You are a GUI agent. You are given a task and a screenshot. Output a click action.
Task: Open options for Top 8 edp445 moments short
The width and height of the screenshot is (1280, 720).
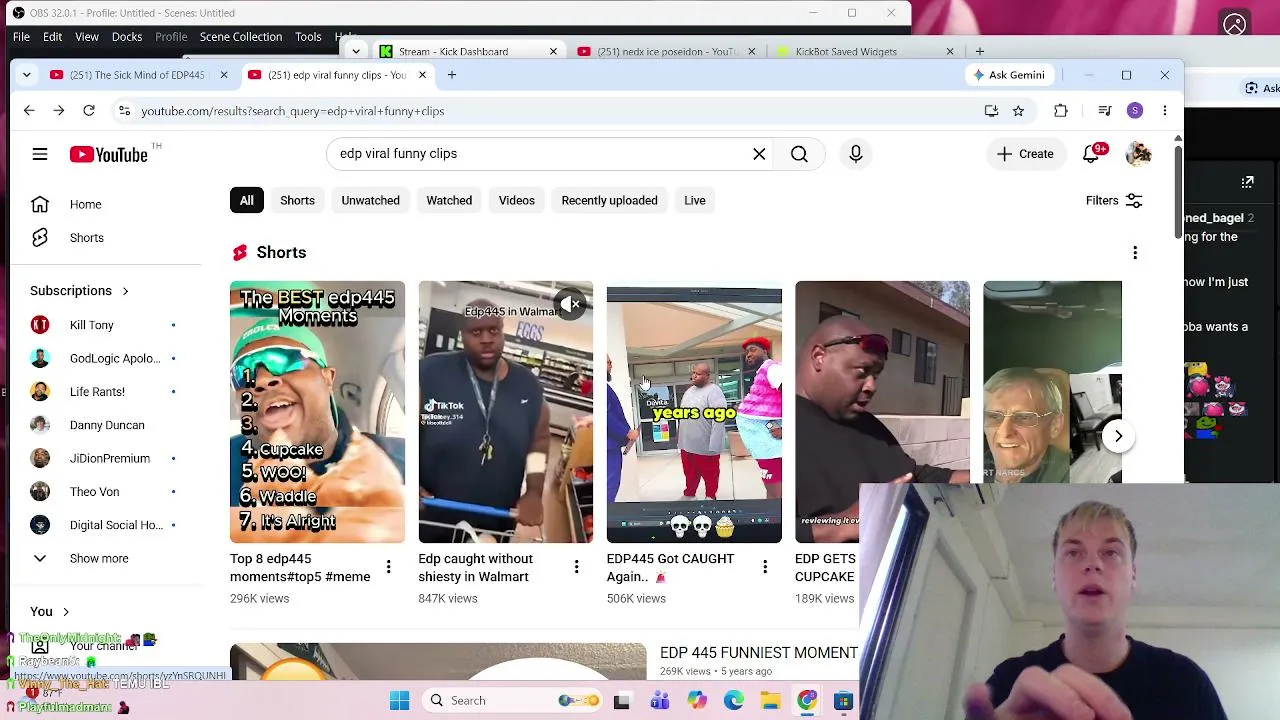coord(388,568)
